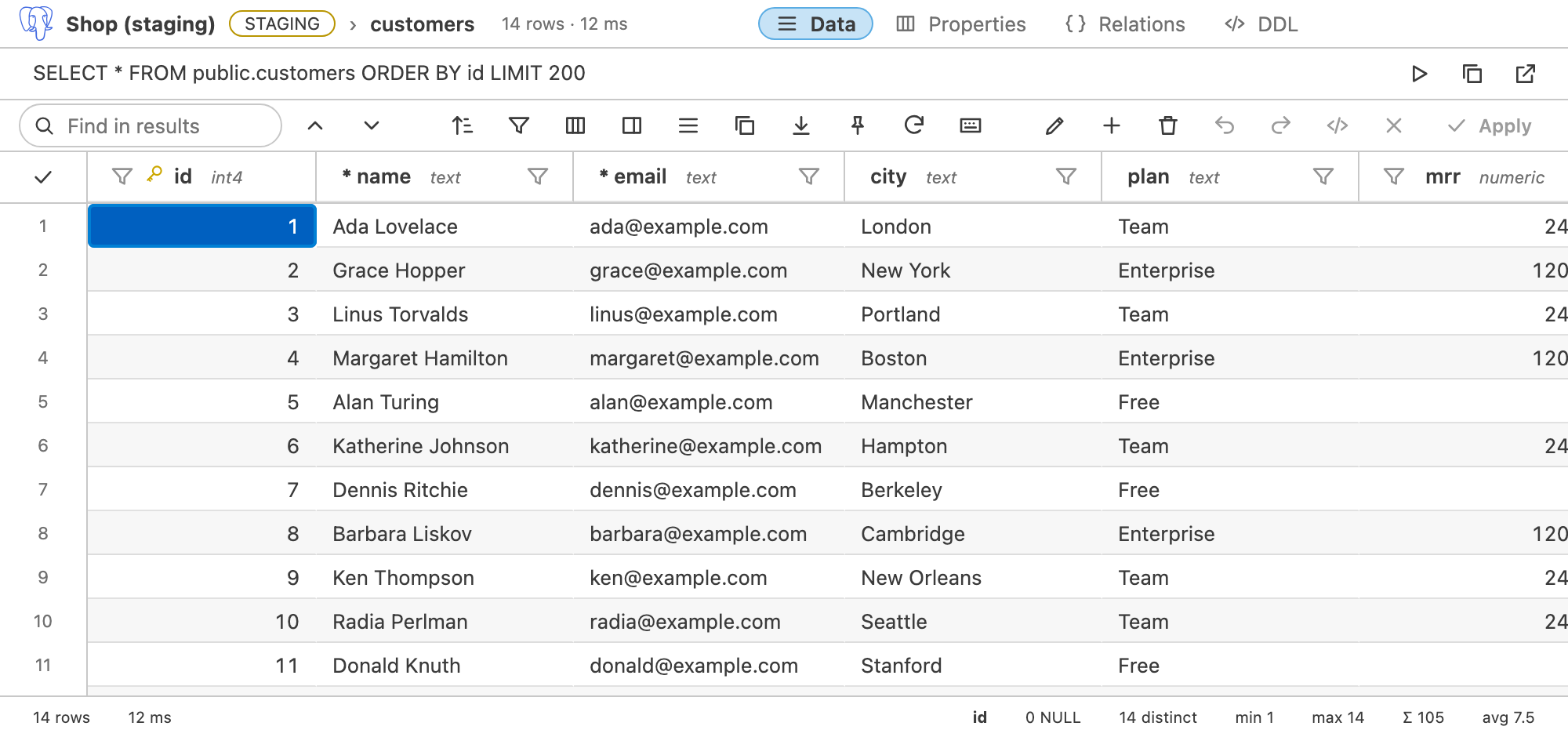Pin the results with the pin icon
The image size is (1568, 737).
tap(858, 125)
